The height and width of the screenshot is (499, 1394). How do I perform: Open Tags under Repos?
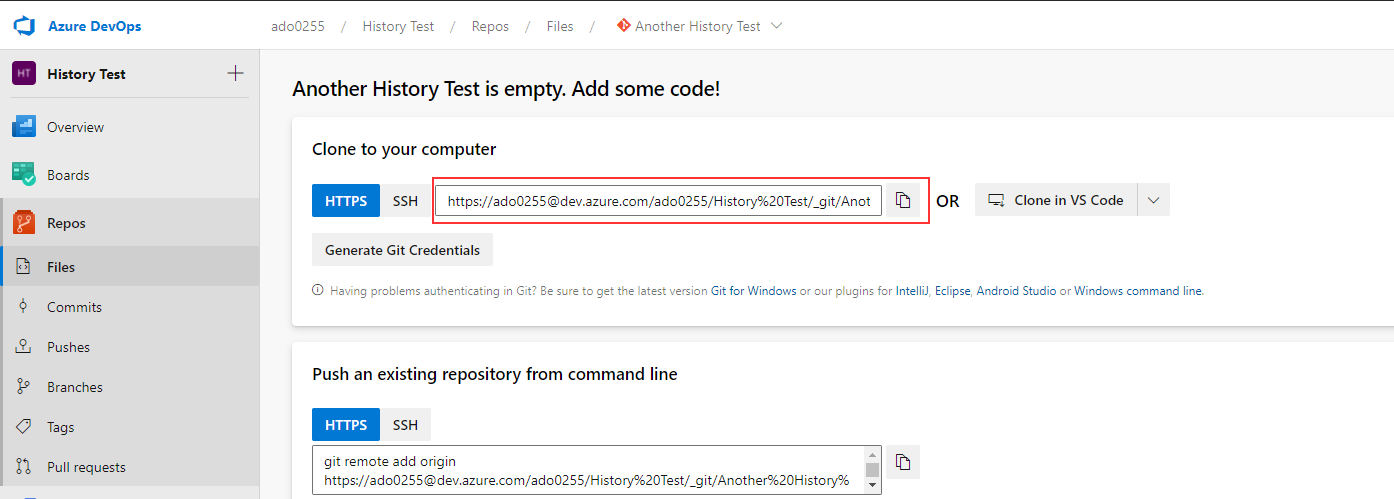pos(130,427)
